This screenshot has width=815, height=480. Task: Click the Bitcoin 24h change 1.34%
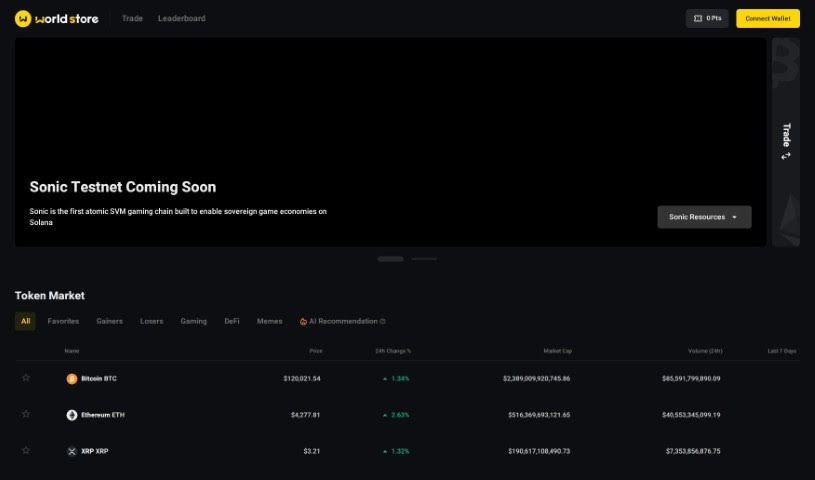[396, 379]
